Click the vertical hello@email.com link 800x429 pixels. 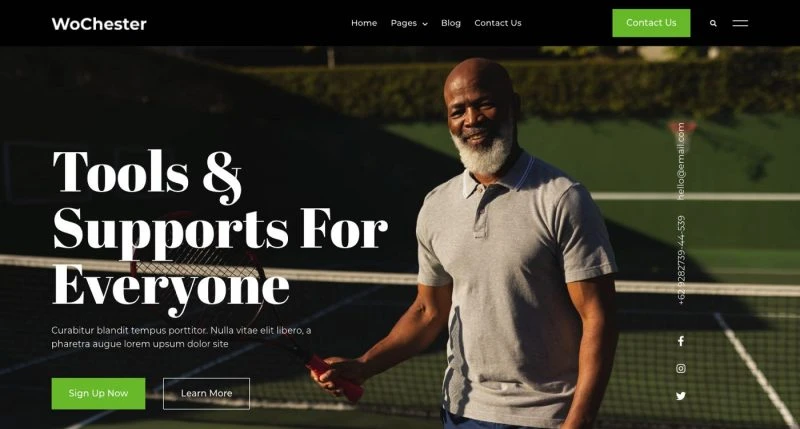click(x=681, y=161)
